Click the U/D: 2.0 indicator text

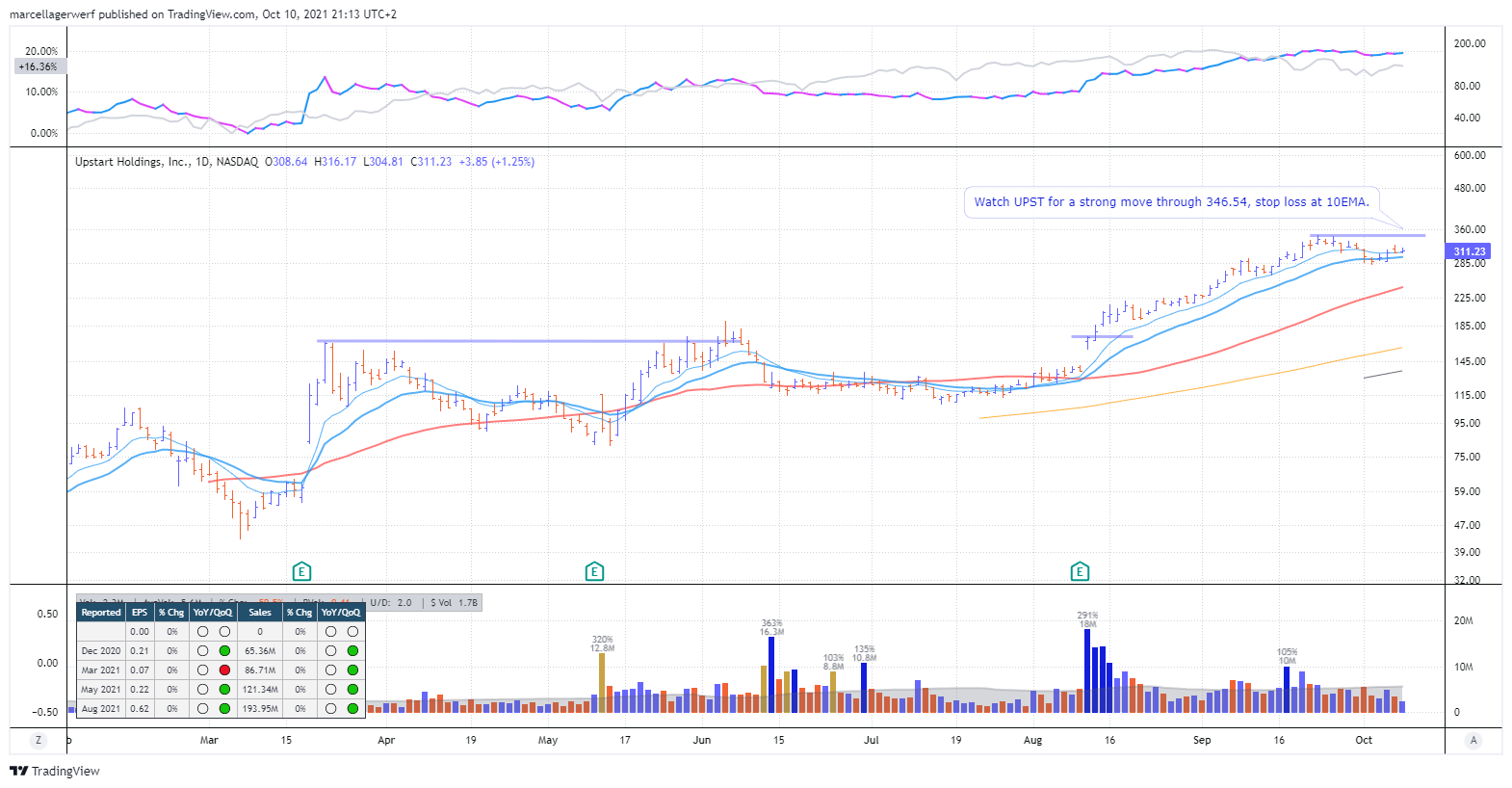391,603
